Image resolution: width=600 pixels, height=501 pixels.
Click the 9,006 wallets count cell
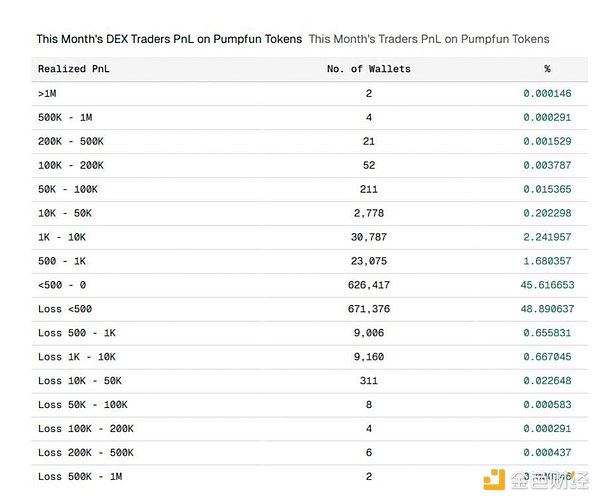[368, 333]
